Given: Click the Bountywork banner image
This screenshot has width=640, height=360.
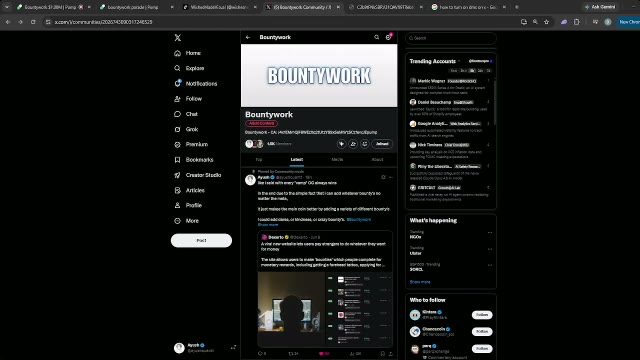Looking at the screenshot, I should 319,76.
